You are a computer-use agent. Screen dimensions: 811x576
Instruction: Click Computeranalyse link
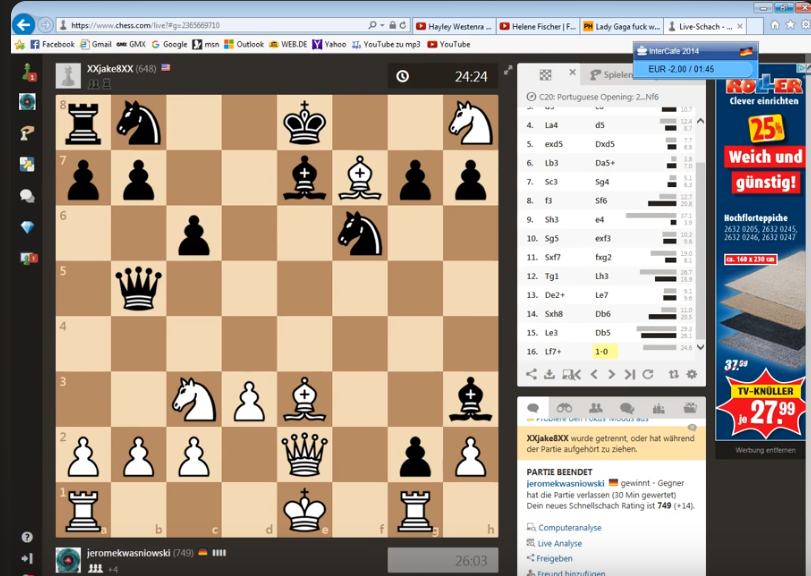coord(569,528)
